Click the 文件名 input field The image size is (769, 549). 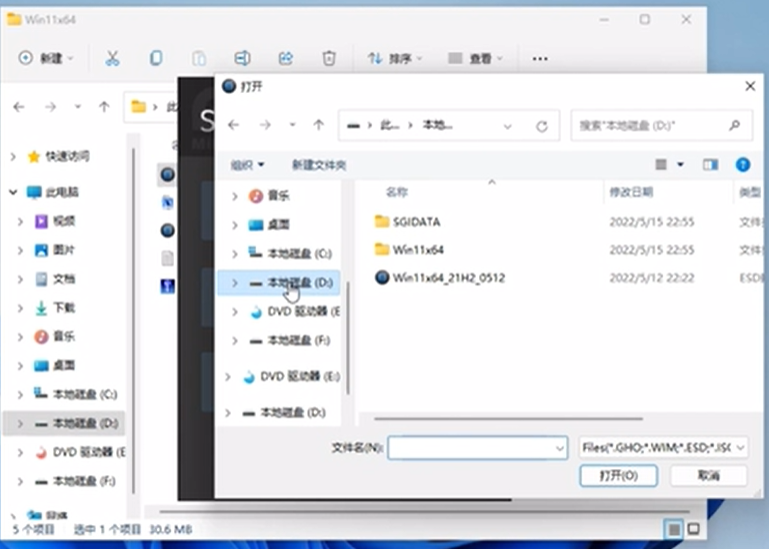(x=477, y=447)
